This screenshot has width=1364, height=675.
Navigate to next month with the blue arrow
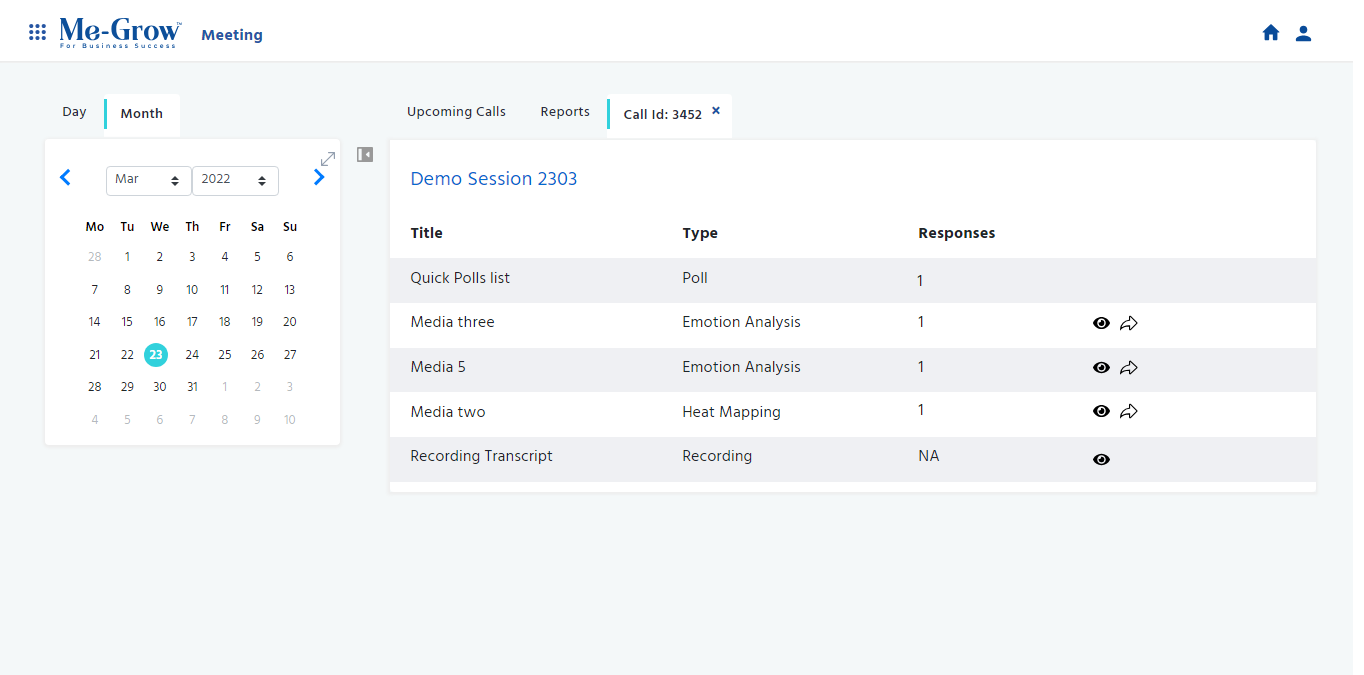pos(319,176)
